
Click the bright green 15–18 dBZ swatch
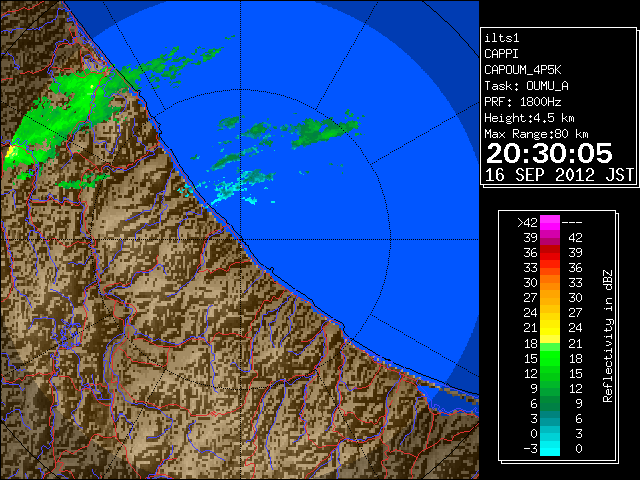coord(550,358)
